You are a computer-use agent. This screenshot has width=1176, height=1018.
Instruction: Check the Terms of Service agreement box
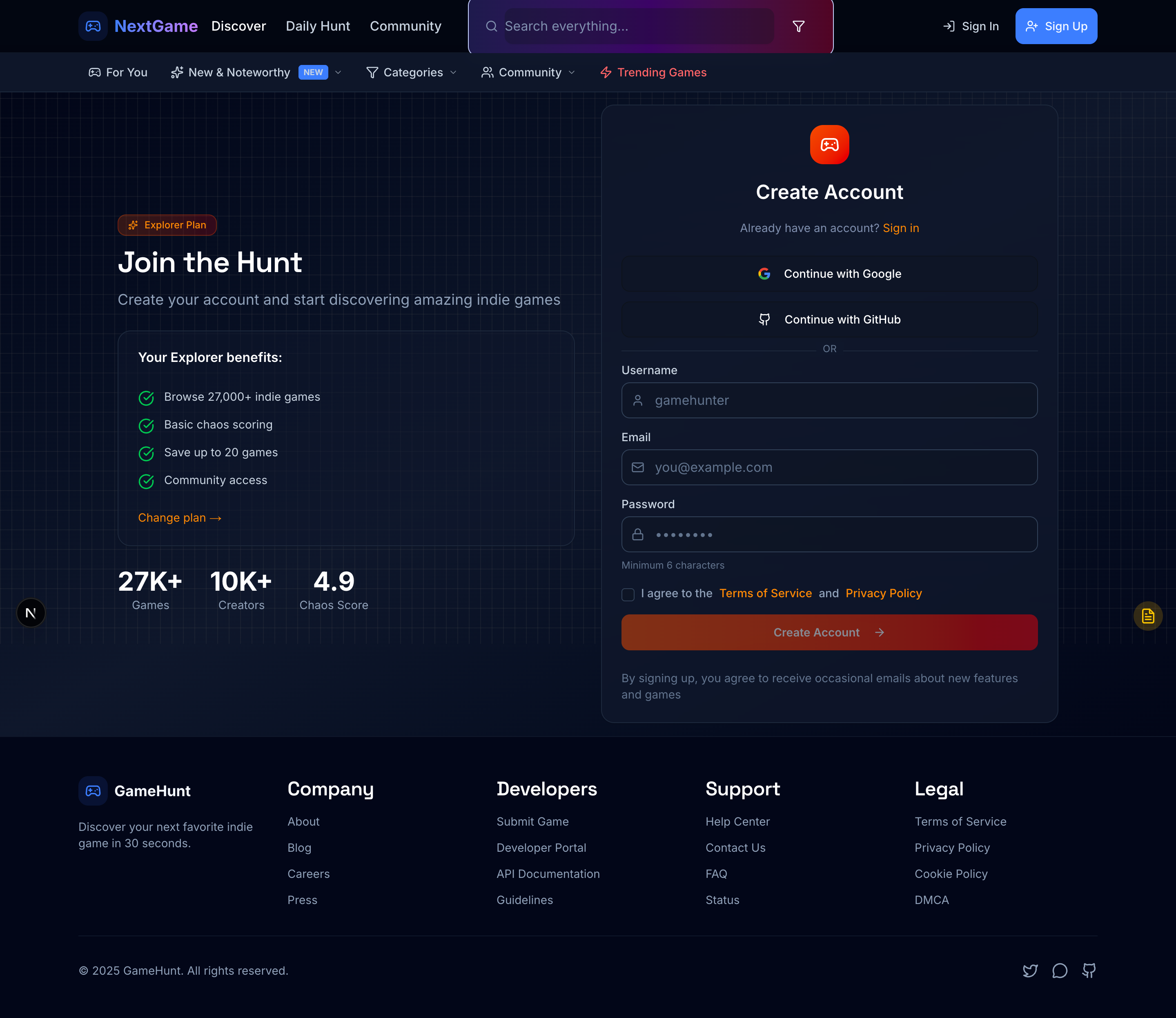point(628,594)
